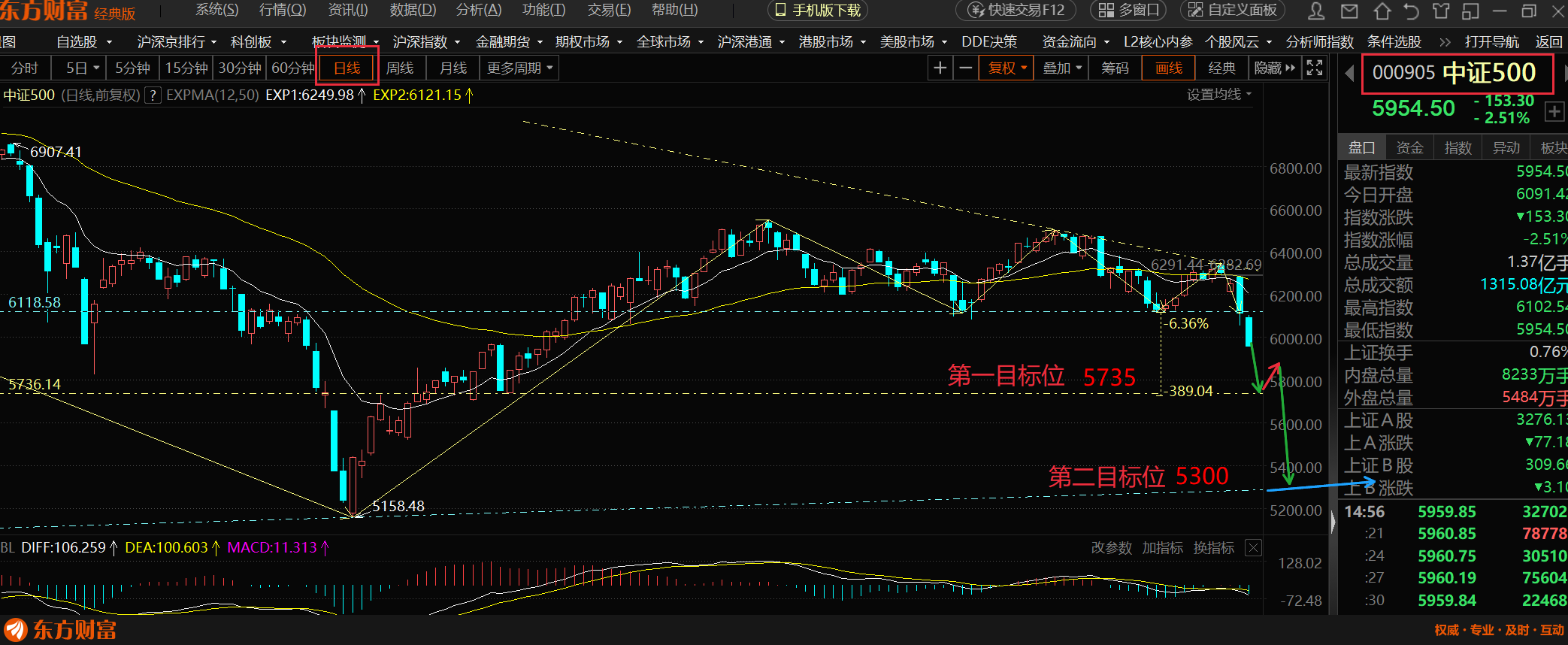The height and width of the screenshot is (645, 1568).
Task: Click 打开导航 in the toolbar
Action: point(1492,42)
